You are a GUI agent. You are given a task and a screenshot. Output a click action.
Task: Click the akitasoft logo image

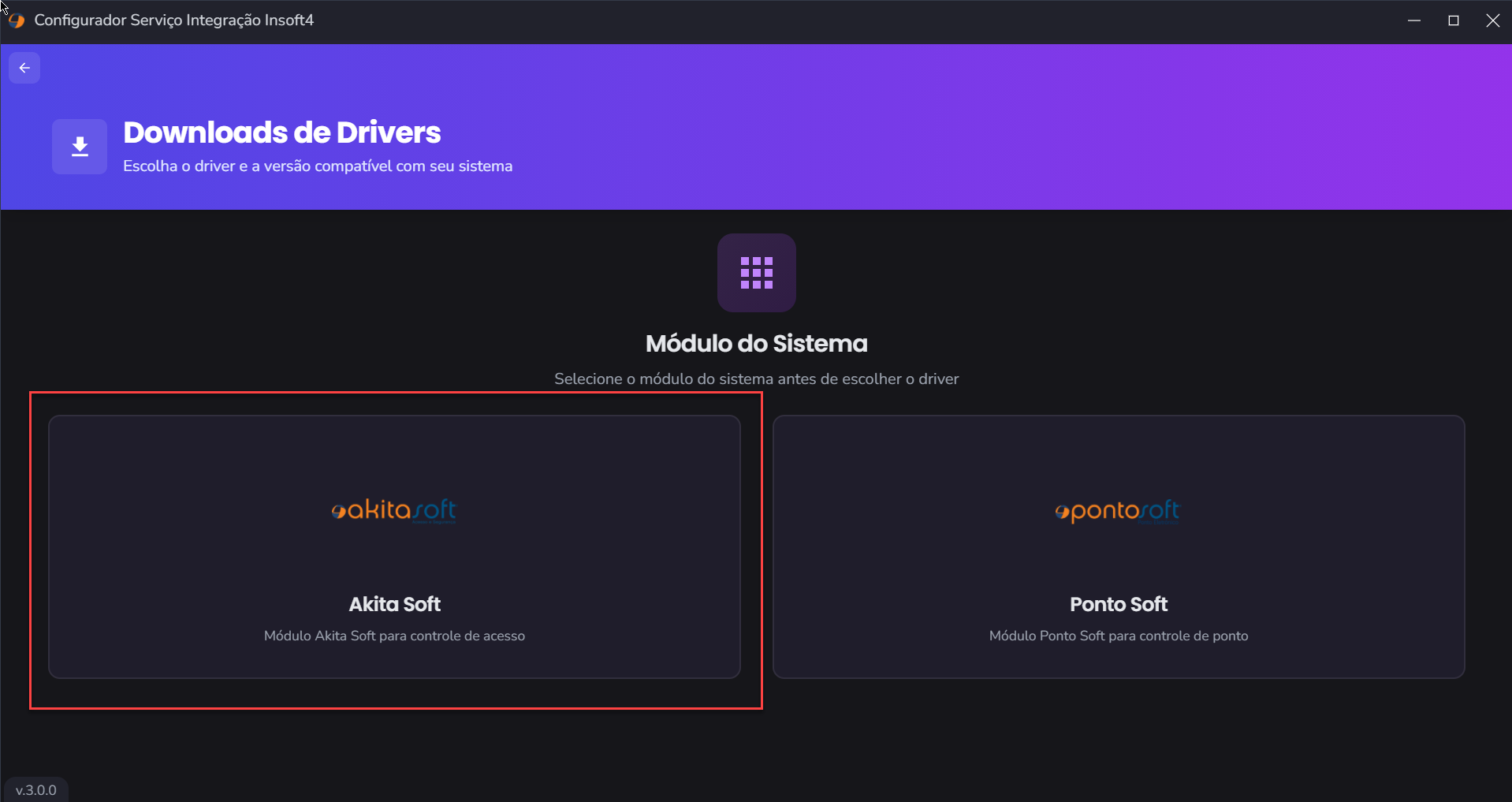coord(394,511)
